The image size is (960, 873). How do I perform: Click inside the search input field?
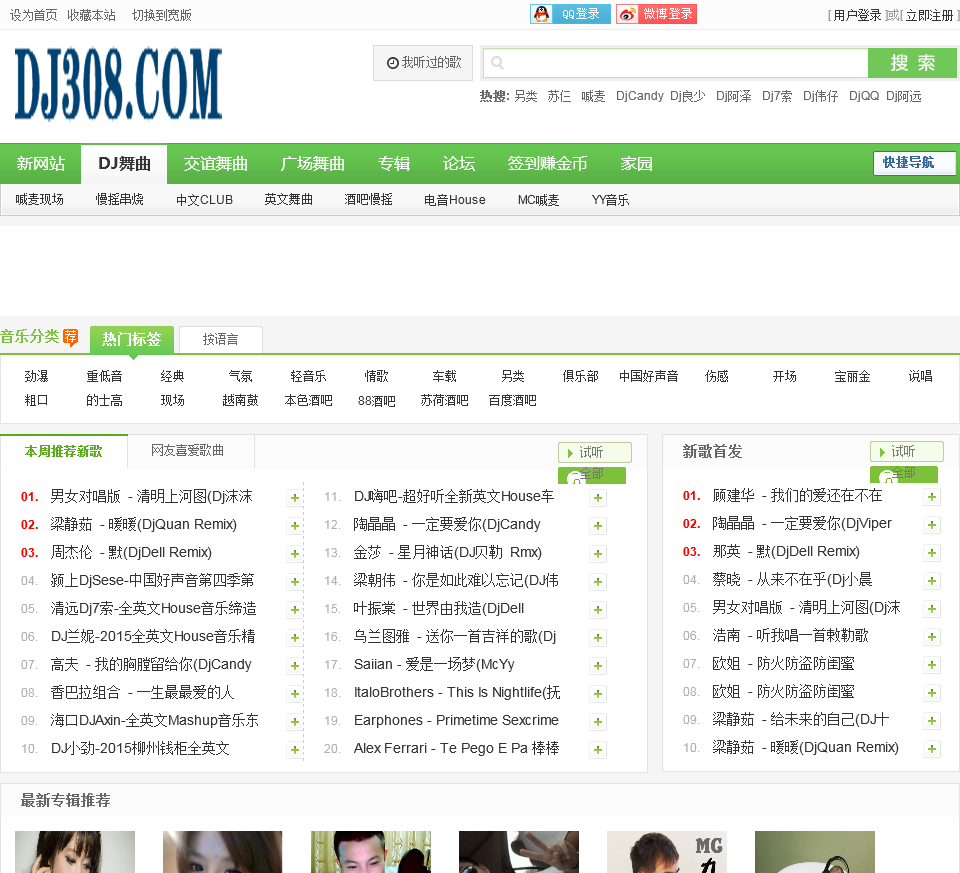(676, 62)
